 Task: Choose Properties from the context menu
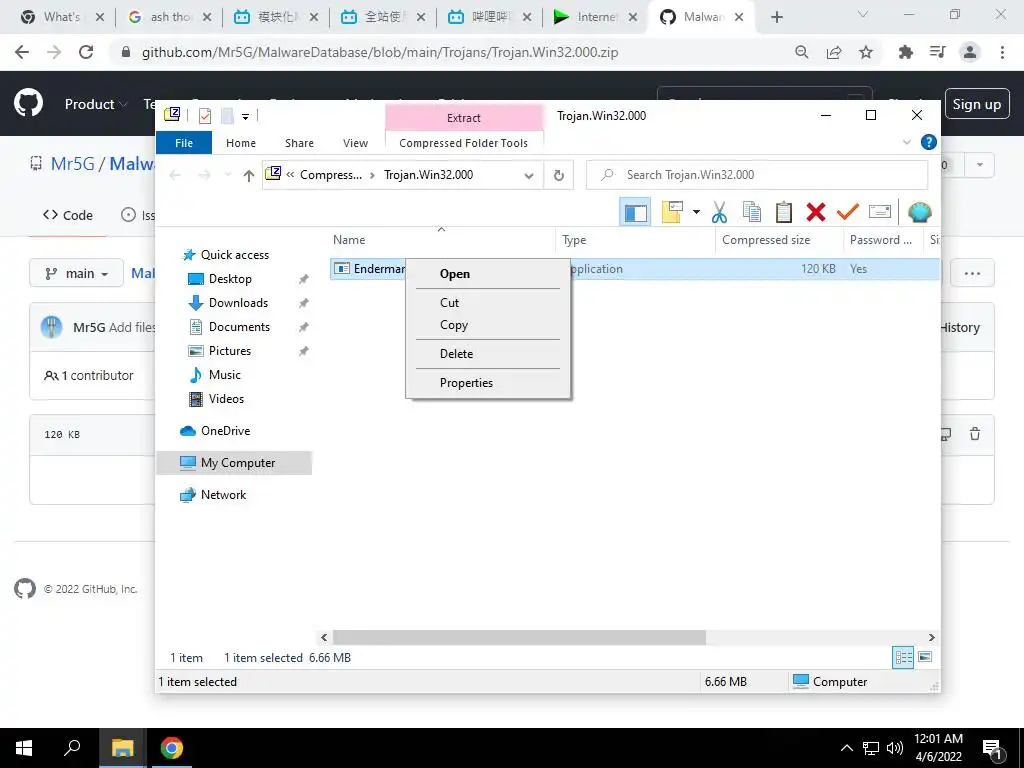[488, 383]
